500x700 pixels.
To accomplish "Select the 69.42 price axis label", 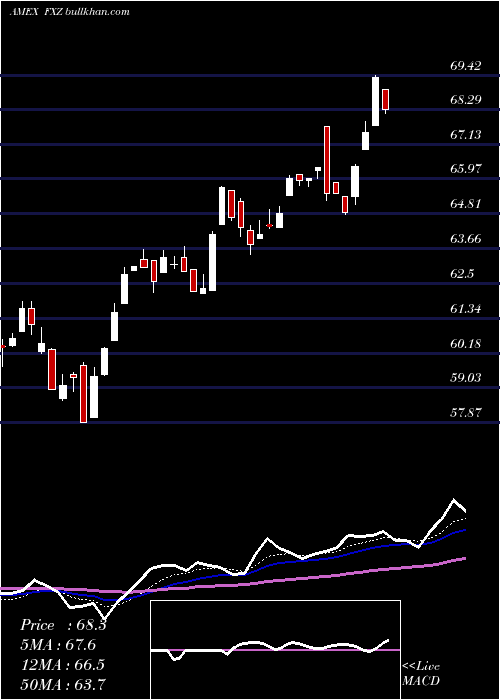I will tap(466, 66).
